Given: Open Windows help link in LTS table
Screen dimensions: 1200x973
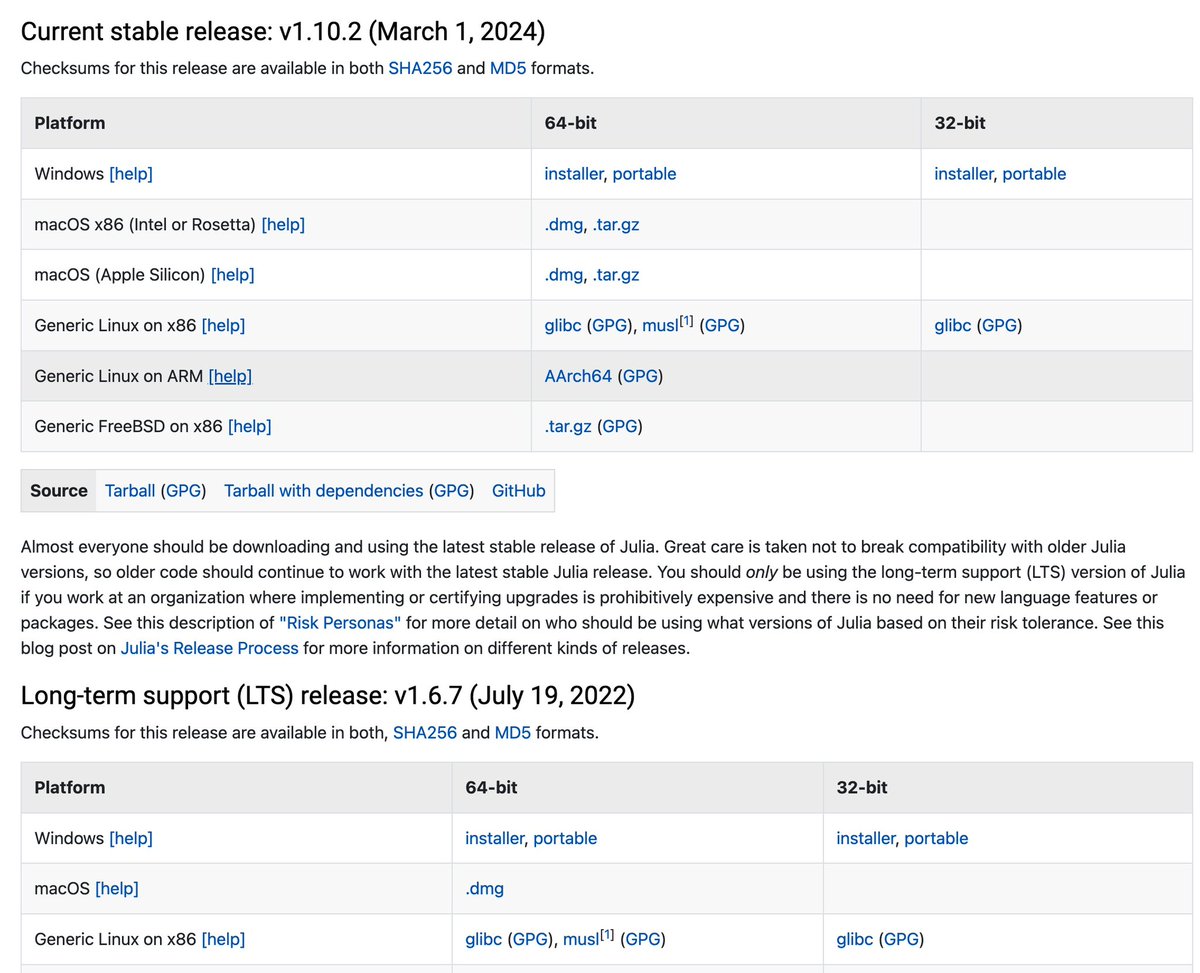Looking at the screenshot, I should tap(131, 838).
